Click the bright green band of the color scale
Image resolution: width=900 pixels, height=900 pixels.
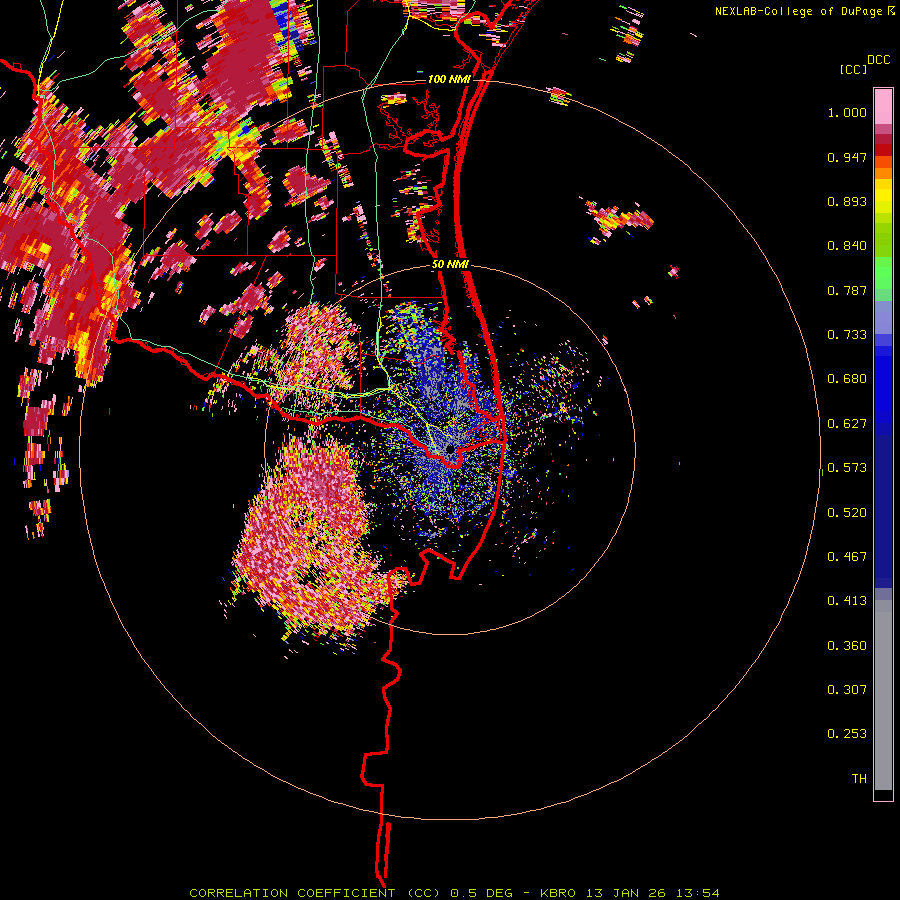(883, 273)
